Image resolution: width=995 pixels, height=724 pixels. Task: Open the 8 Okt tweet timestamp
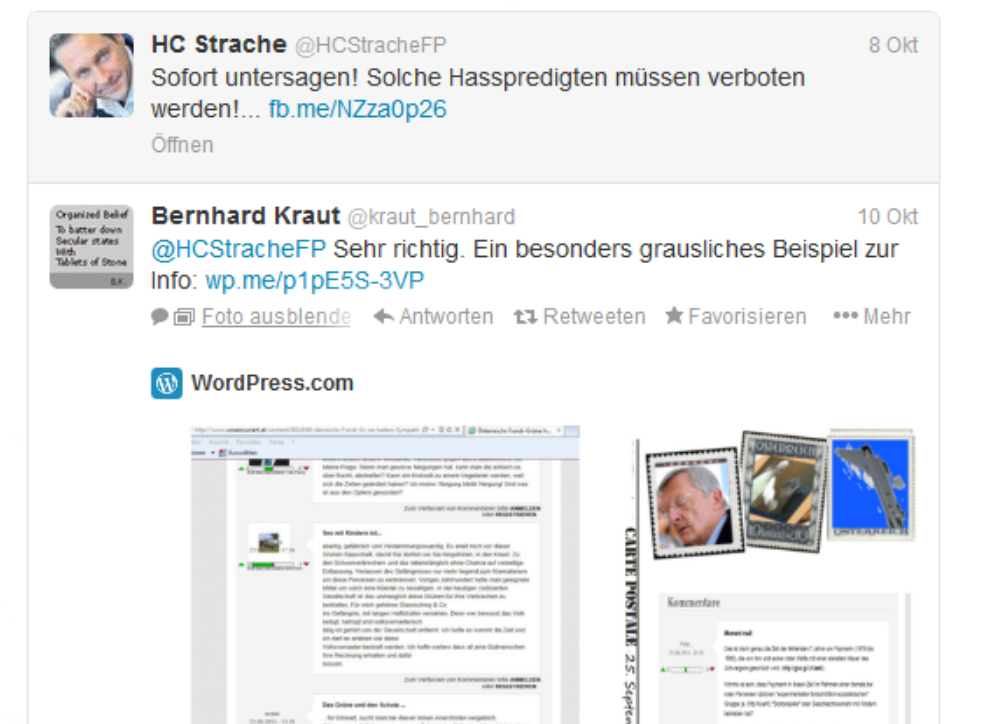point(893,45)
